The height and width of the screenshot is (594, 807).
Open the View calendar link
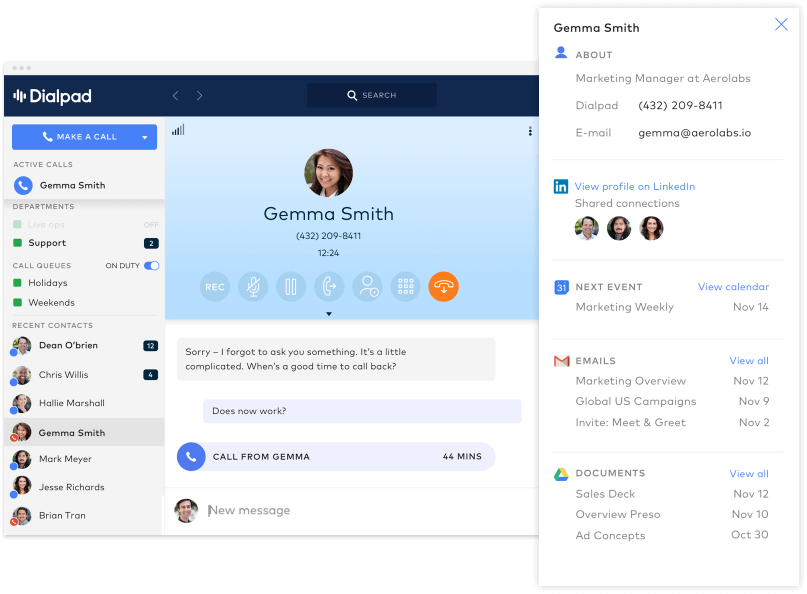(x=733, y=287)
